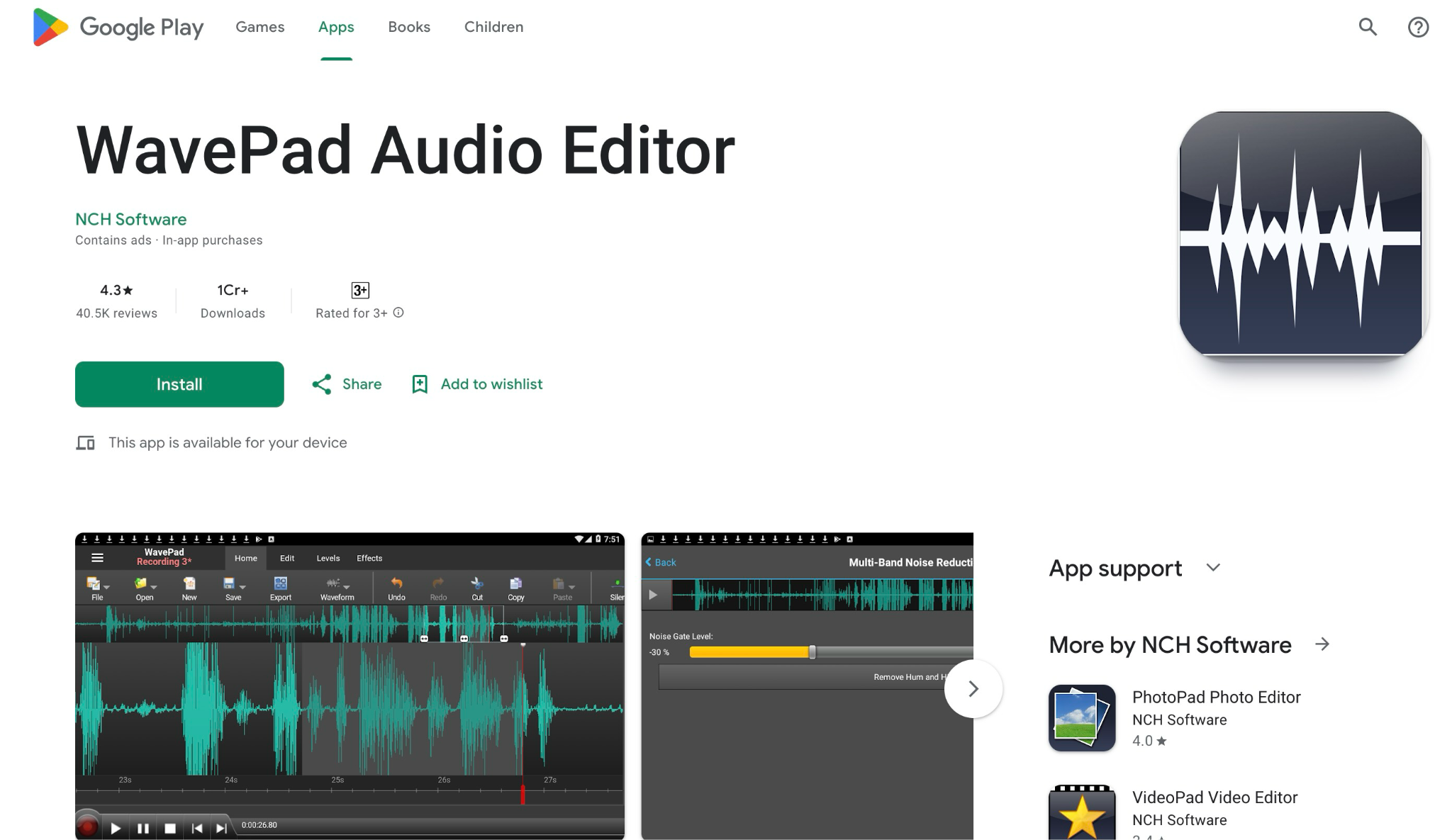The height and width of the screenshot is (840, 1452).
Task: Click the 4.3 star rating
Action: pyautogui.click(x=117, y=290)
